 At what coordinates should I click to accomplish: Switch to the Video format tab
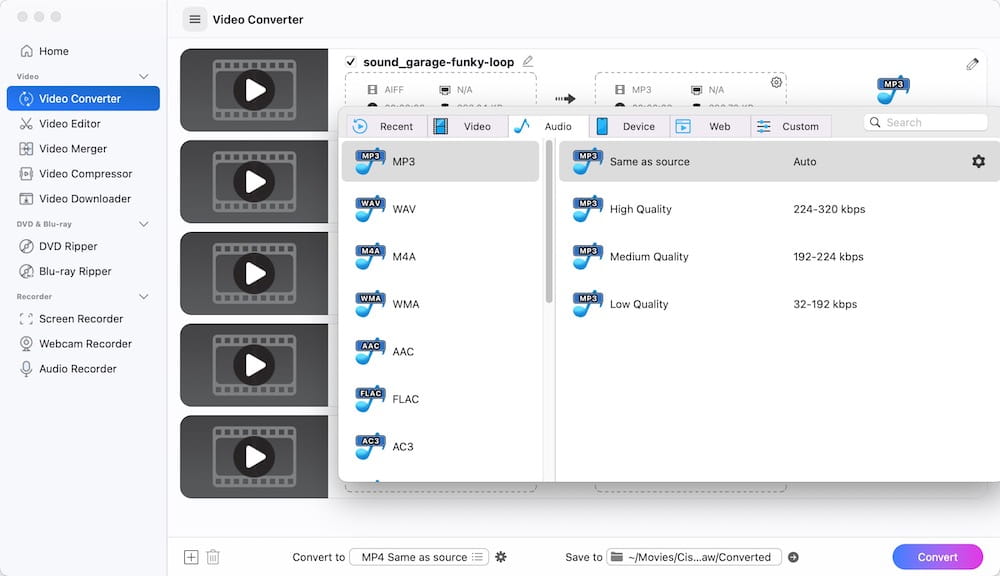click(467, 126)
